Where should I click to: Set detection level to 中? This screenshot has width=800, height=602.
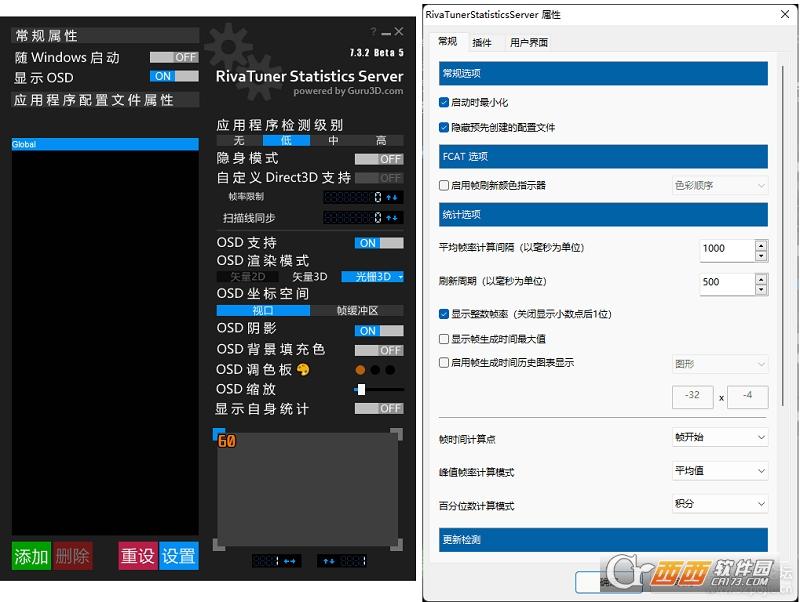(333, 140)
